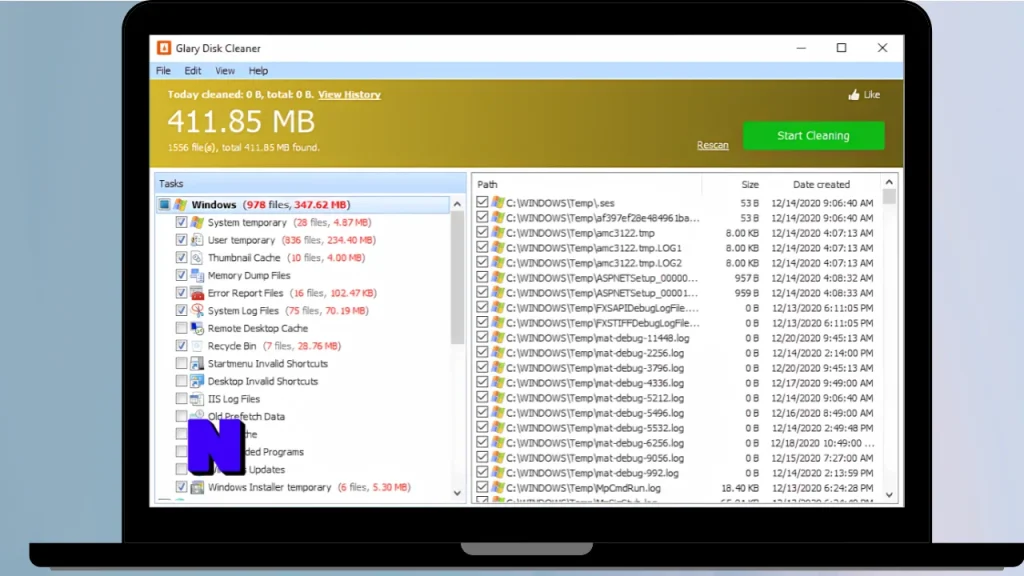This screenshot has height=576, width=1024.
Task: Toggle the Windows category tri-state checkbox
Action: coord(165,204)
